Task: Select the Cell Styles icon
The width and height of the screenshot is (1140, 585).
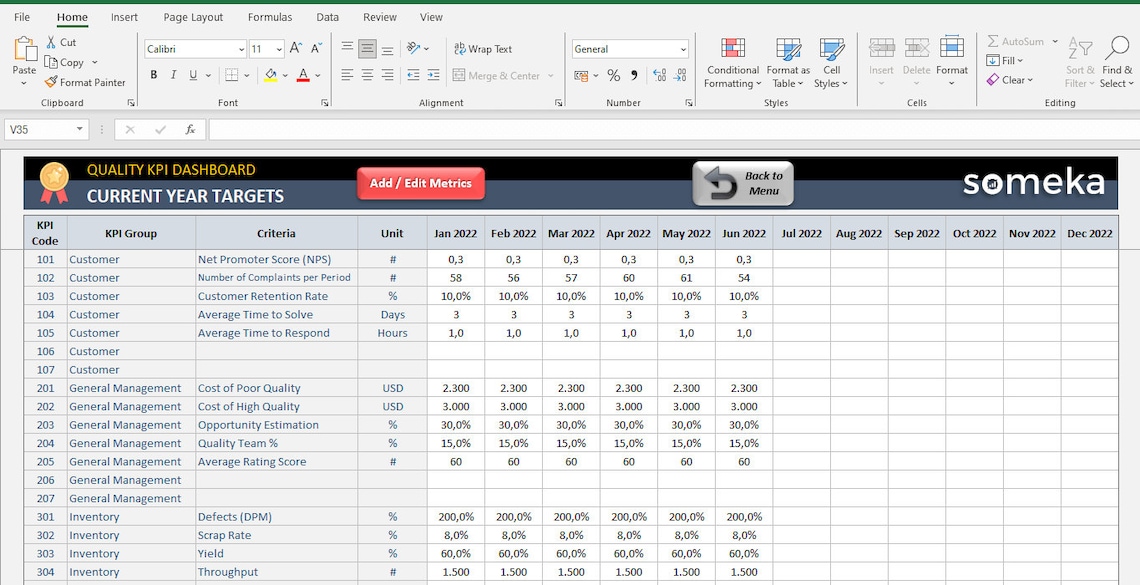Action: click(832, 62)
